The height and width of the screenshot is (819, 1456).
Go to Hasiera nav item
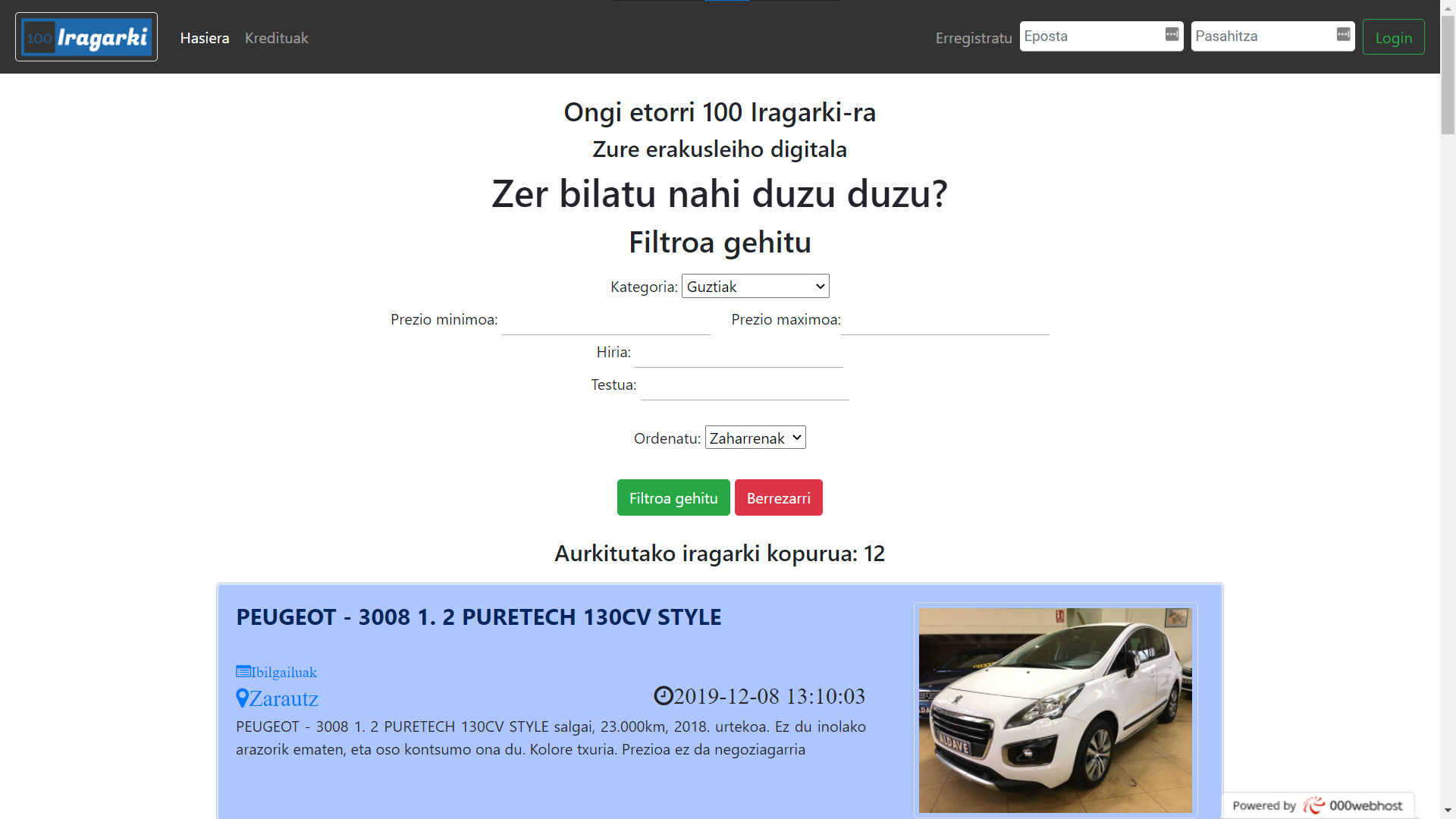point(205,38)
